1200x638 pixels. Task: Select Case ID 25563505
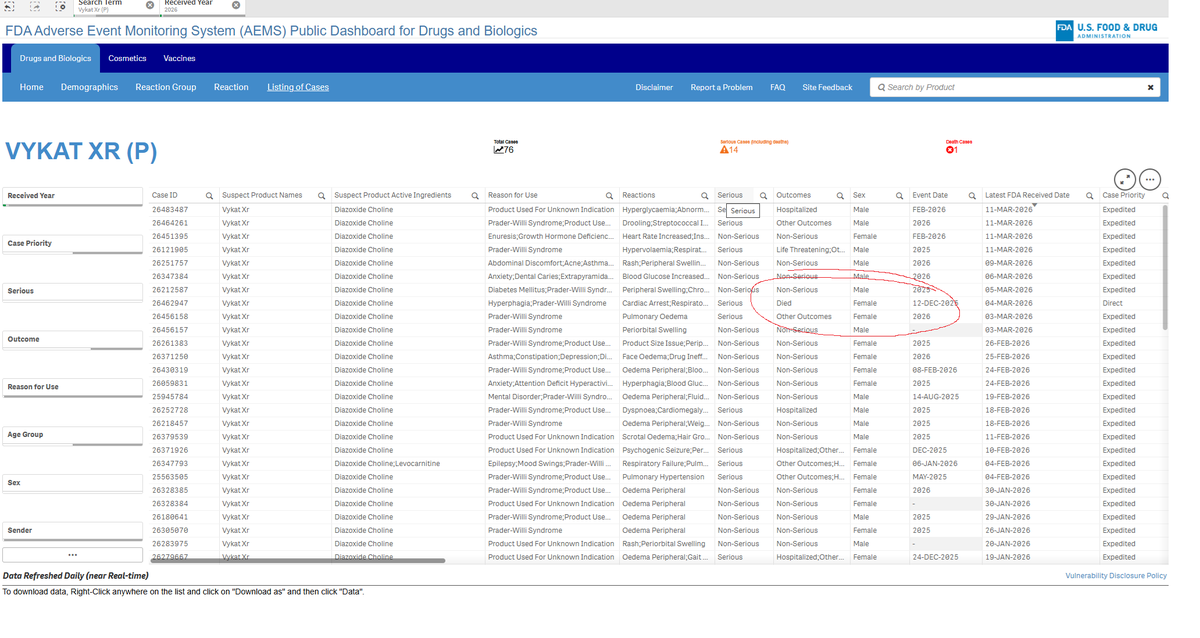[170, 477]
